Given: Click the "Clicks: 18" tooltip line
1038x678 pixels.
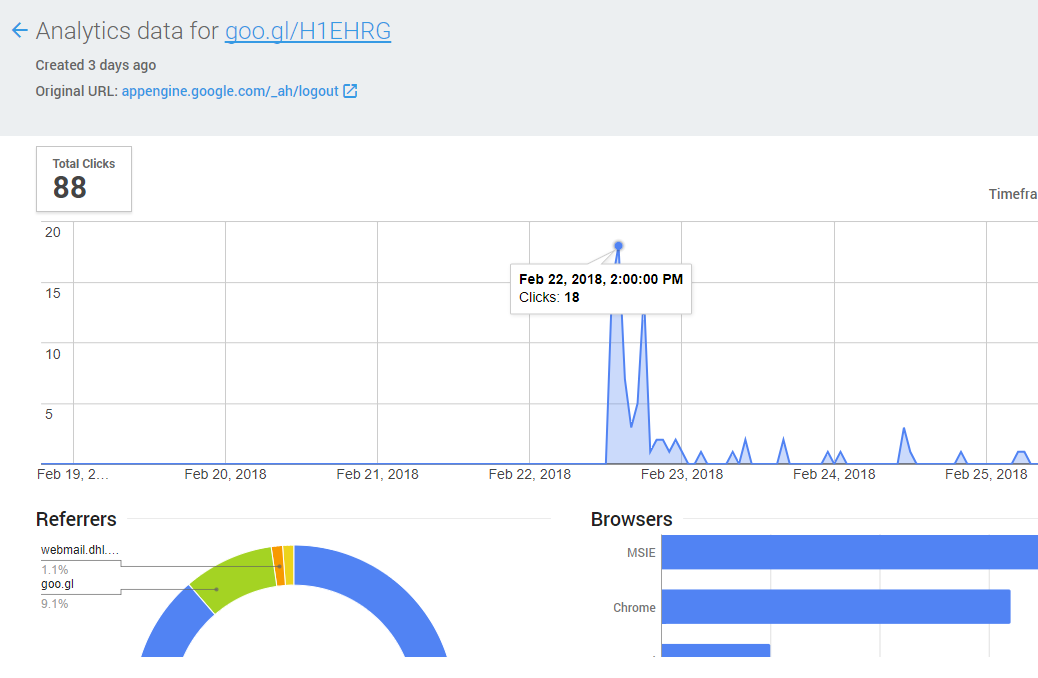Looking at the screenshot, I should coord(549,297).
